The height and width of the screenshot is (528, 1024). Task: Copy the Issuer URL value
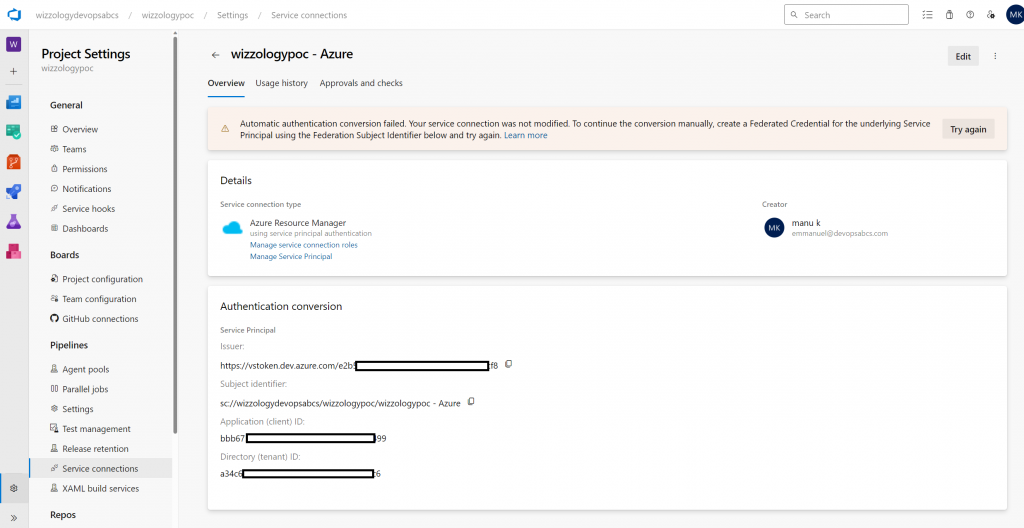point(509,364)
